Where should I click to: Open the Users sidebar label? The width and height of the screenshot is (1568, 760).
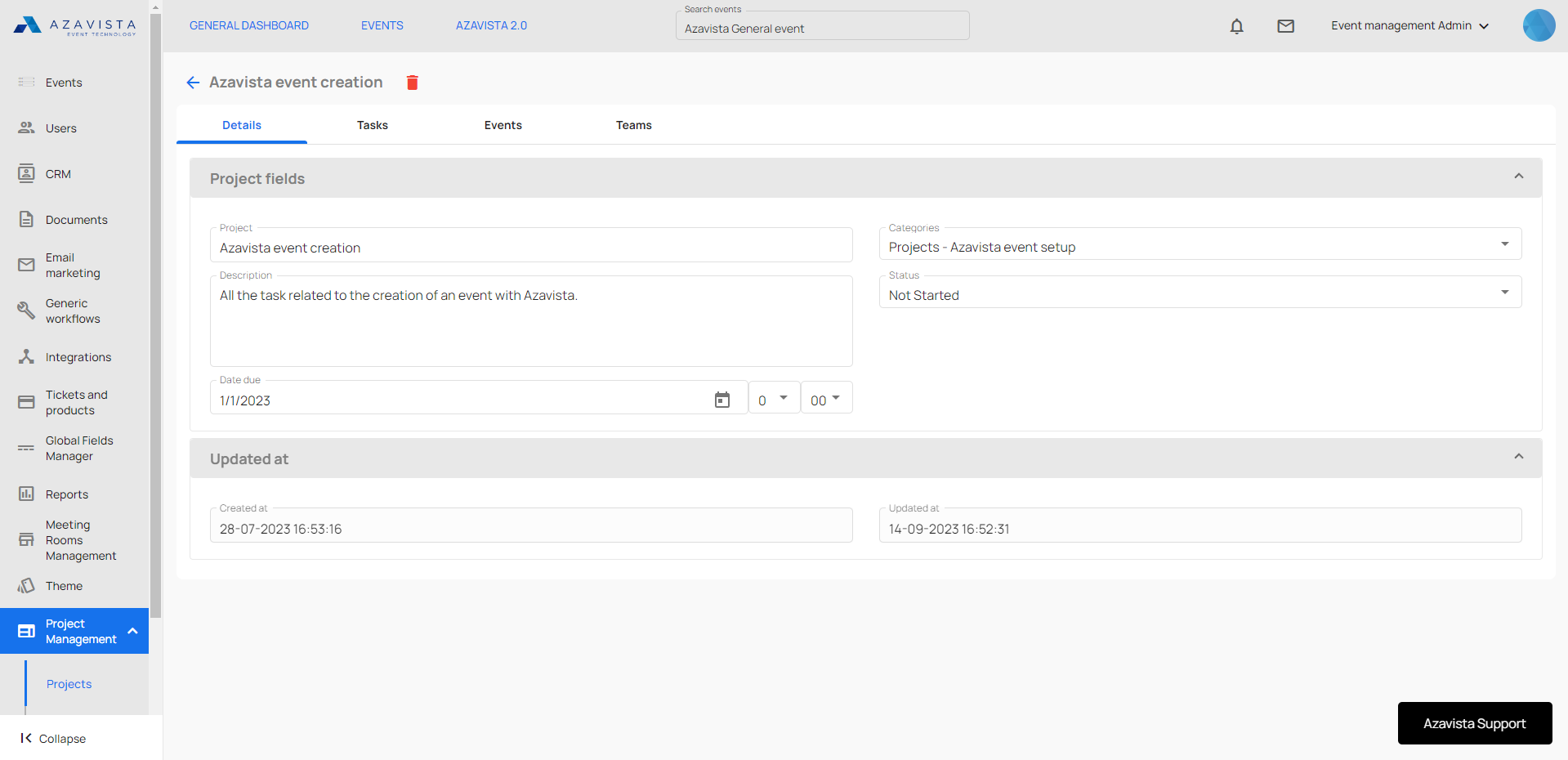pos(61,128)
